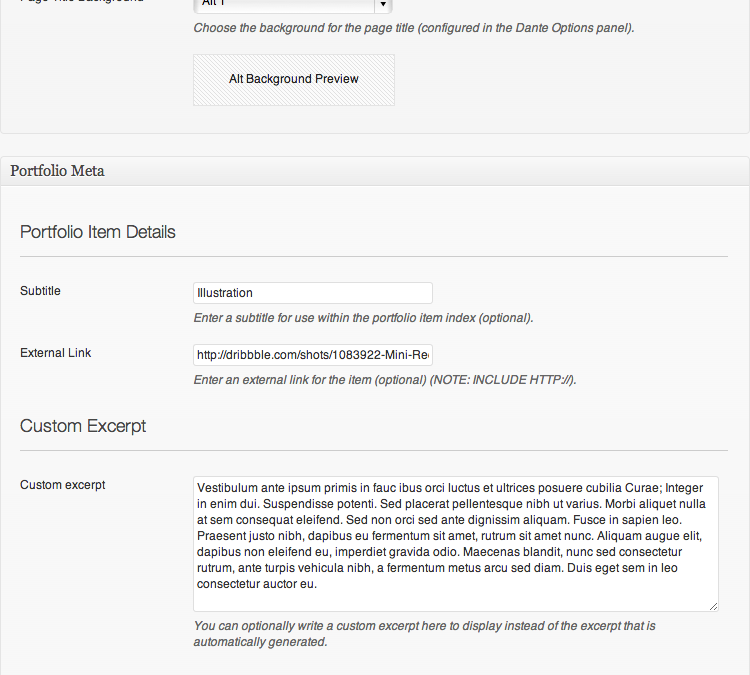The image size is (750, 675).
Task: Click the textarea resize handle corner
Action: click(713, 606)
